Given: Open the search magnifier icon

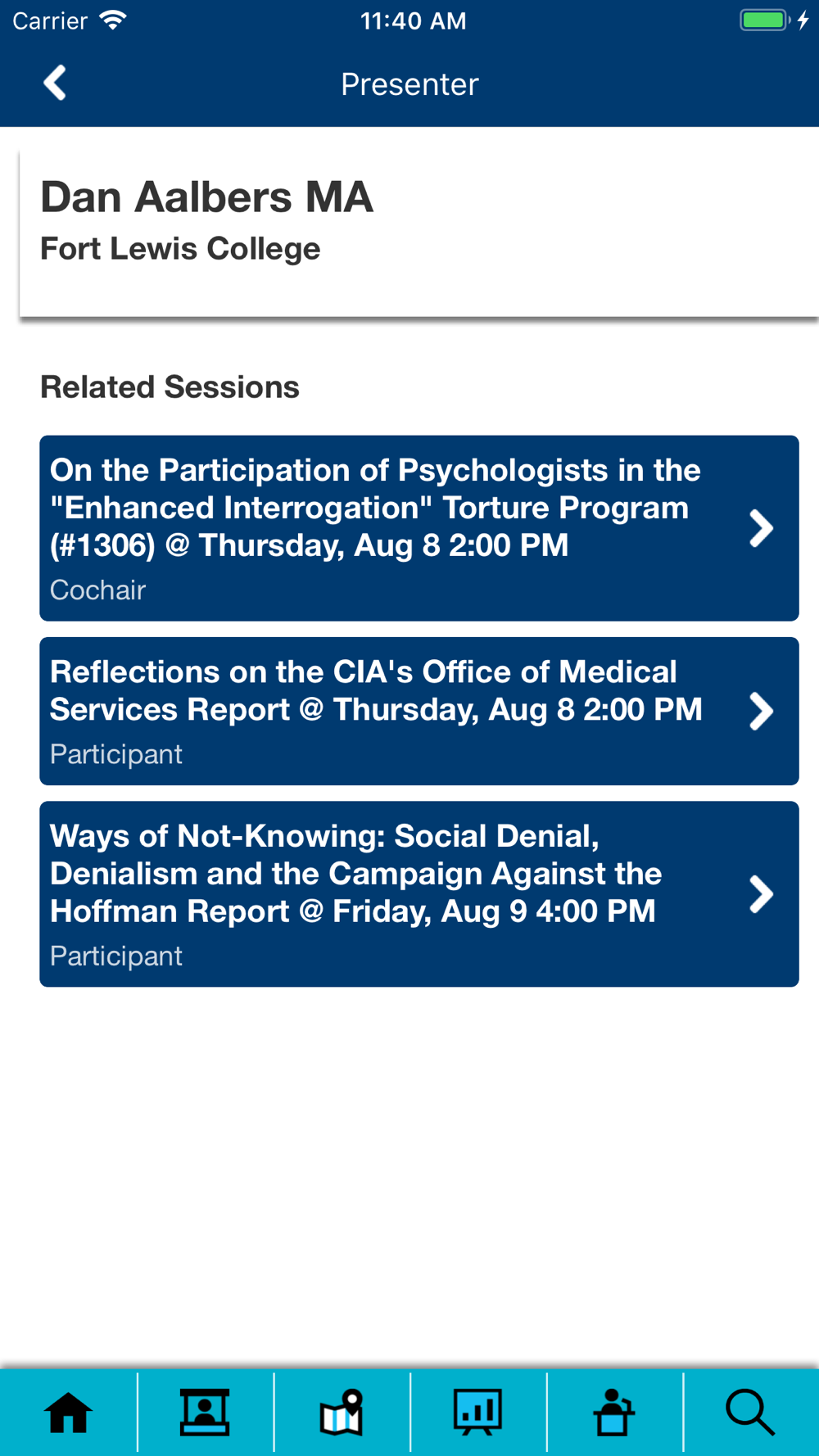Looking at the screenshot, I should click(750, 1413).
